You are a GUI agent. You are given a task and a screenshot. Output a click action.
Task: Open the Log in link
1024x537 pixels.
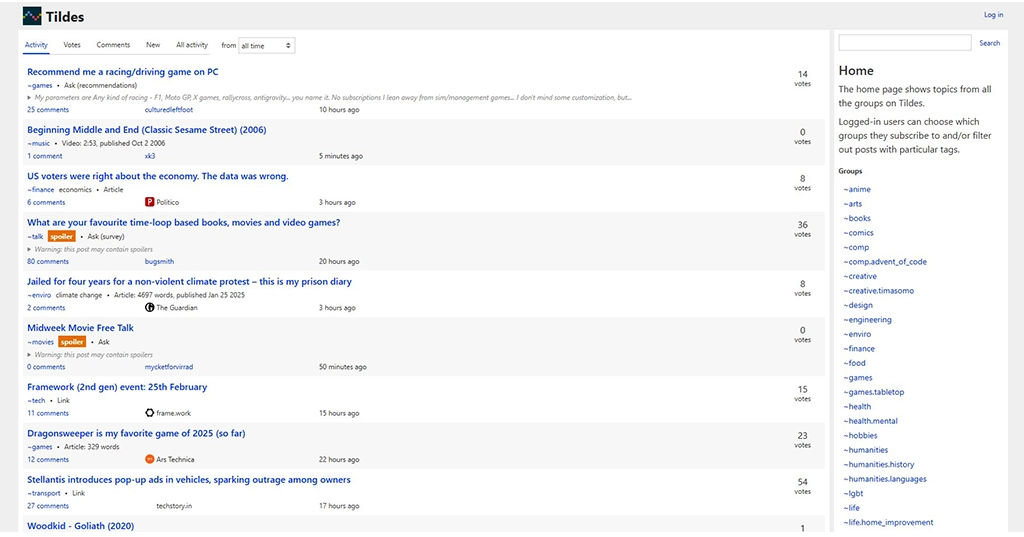(x=993, y=15)
